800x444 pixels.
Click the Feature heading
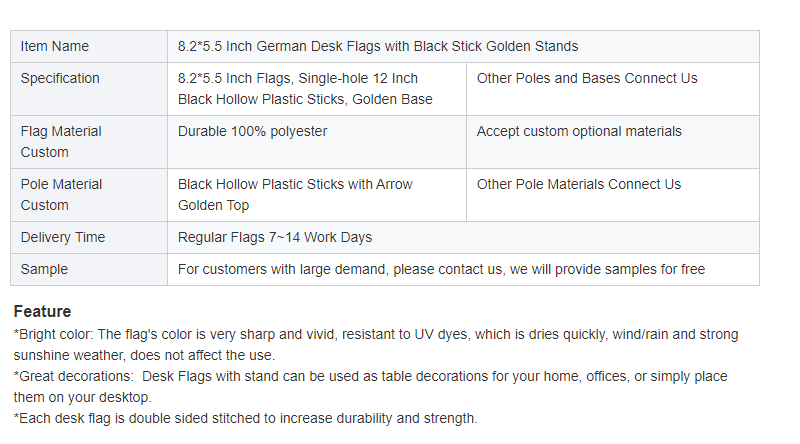[x=42, y=311]
